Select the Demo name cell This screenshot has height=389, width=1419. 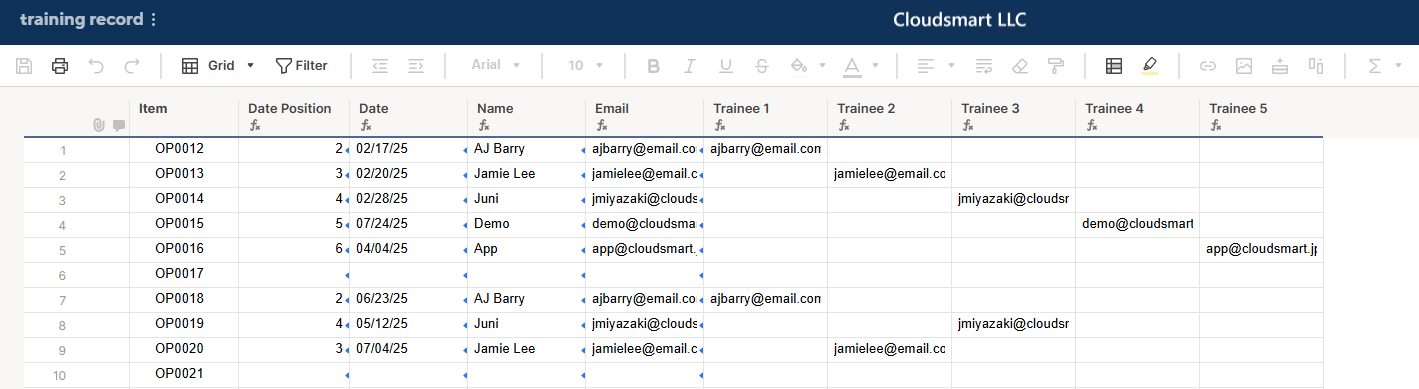[x=526, y=224]
